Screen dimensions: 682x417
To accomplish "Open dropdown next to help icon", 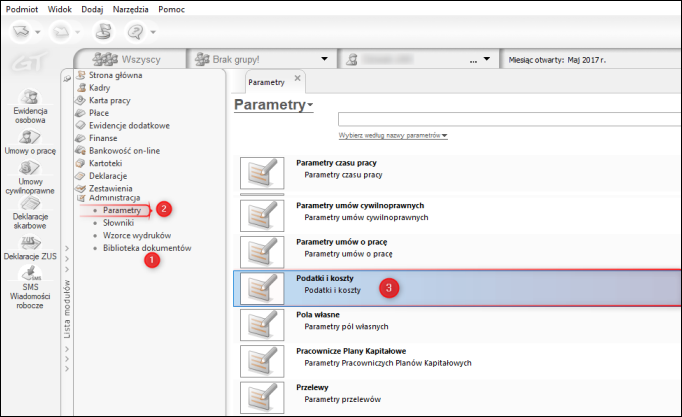I will coord(153,32).
